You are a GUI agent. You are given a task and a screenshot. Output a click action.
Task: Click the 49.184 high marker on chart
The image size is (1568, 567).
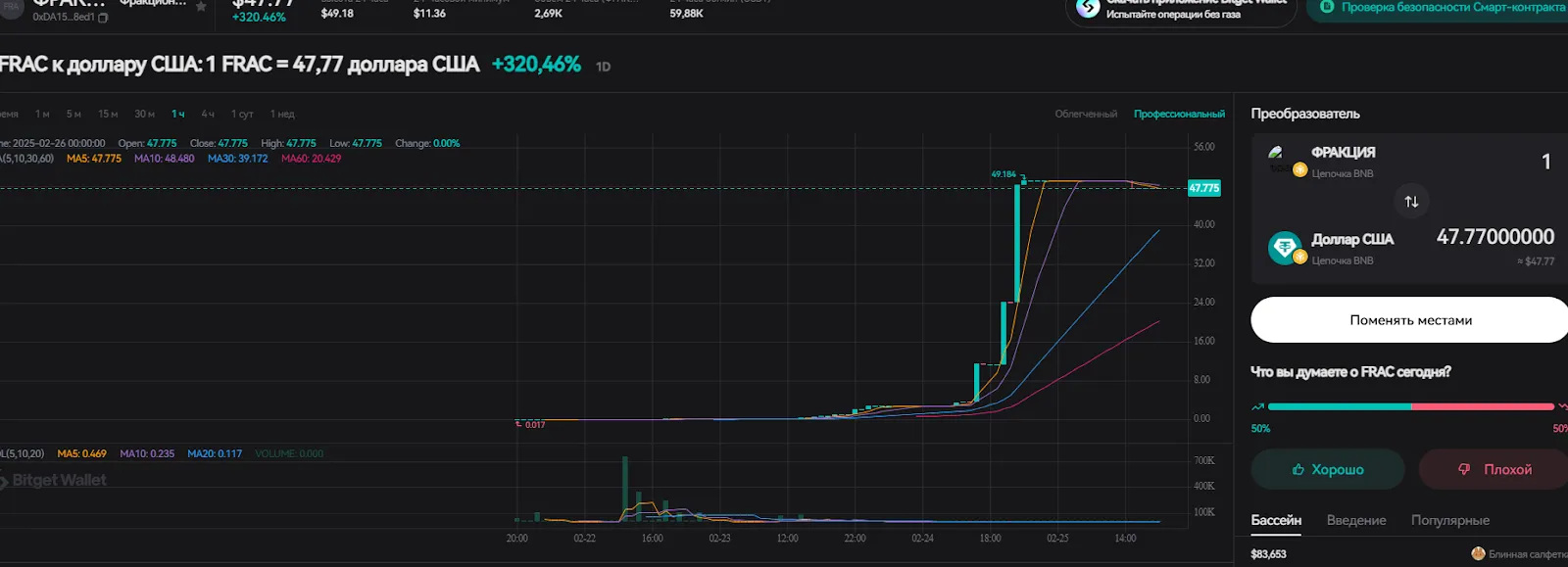pos(1004,174)
